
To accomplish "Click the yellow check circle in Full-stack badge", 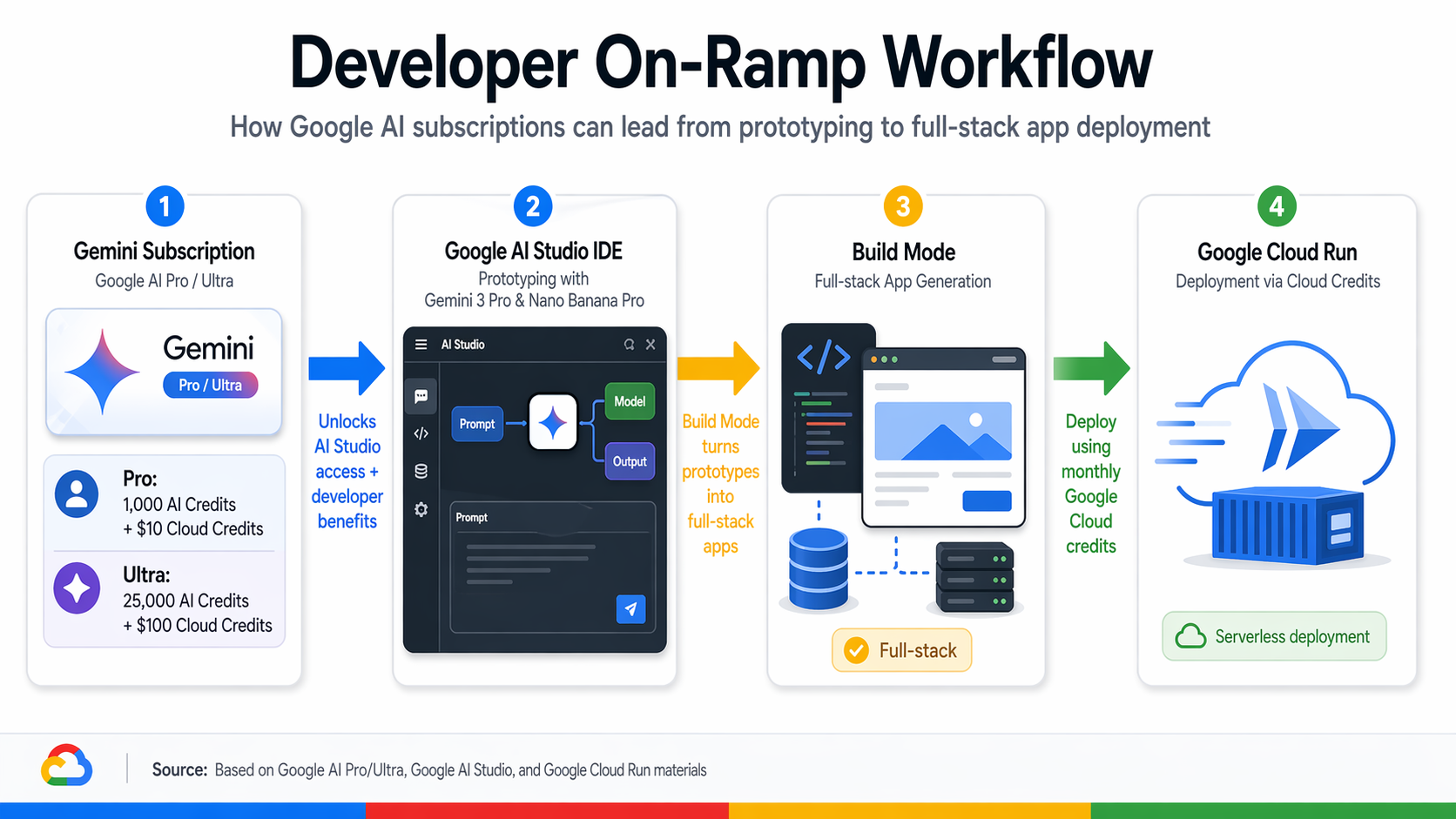I will click(x=857, y=649).
